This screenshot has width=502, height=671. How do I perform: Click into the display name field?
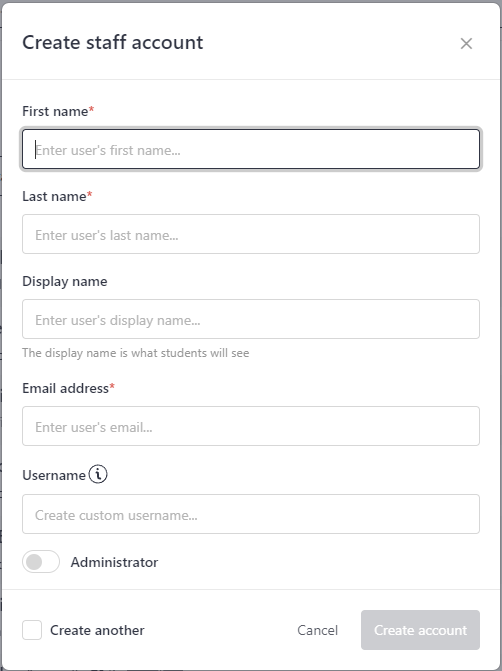click(251, 319)
